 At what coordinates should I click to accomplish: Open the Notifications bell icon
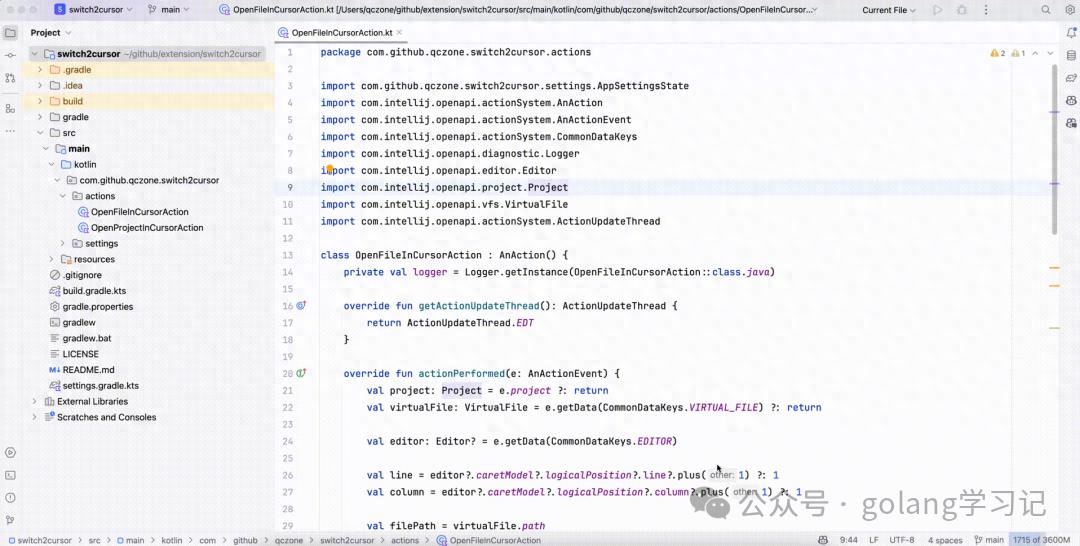coord(1071,32)
